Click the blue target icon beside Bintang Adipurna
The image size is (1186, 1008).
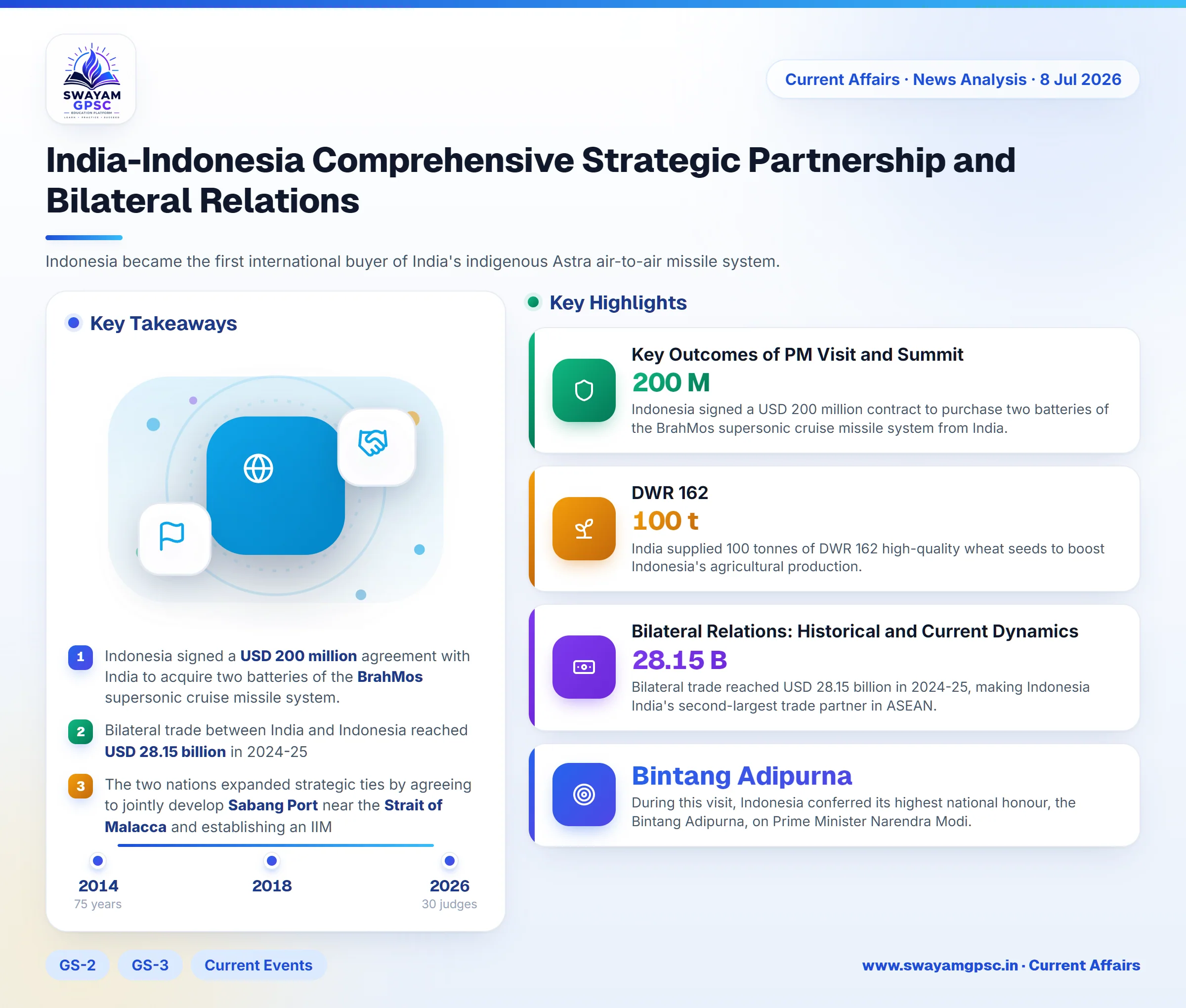(584, 794)
